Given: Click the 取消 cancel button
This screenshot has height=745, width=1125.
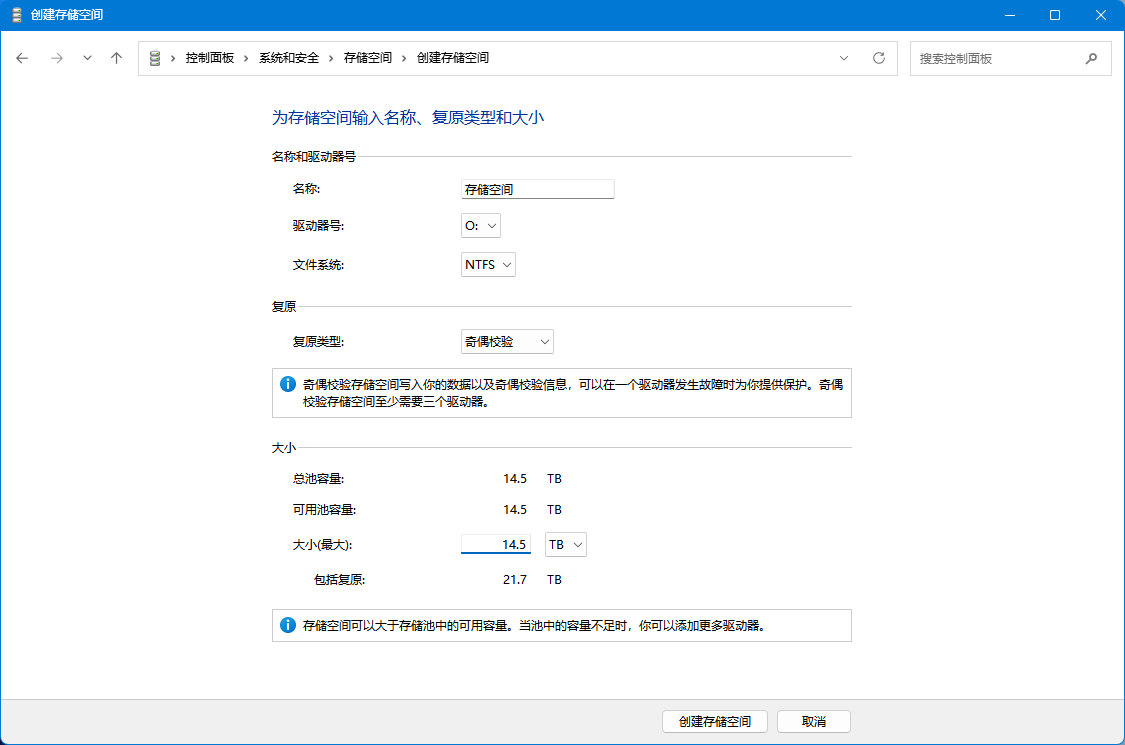Looking at the screenshot, I should [x=814, y=722].
